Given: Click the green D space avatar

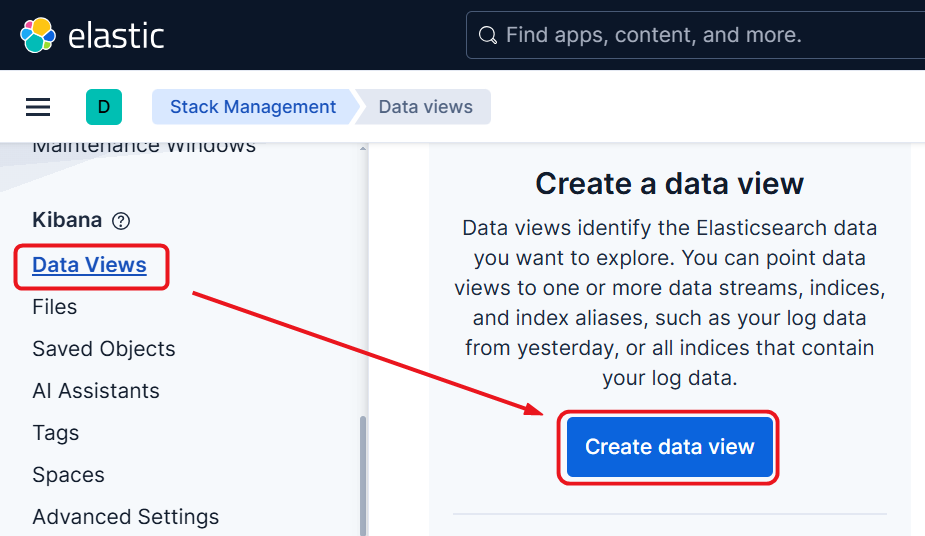Looking at the screenshot, I should pos(104,107).
